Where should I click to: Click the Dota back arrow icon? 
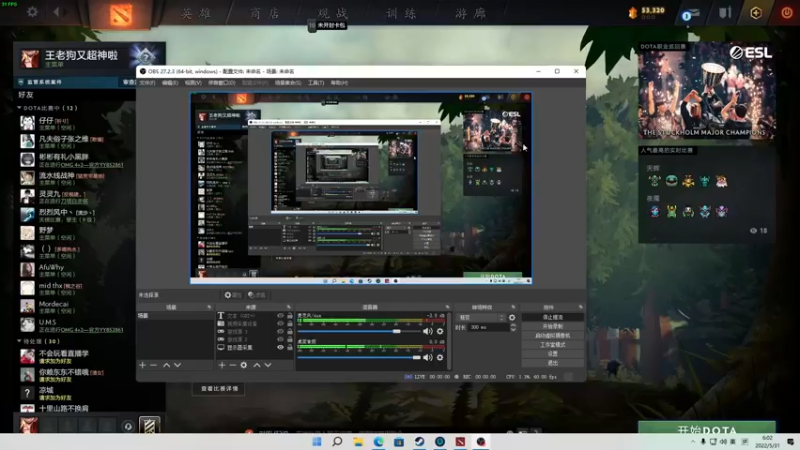tap(57, 11)
